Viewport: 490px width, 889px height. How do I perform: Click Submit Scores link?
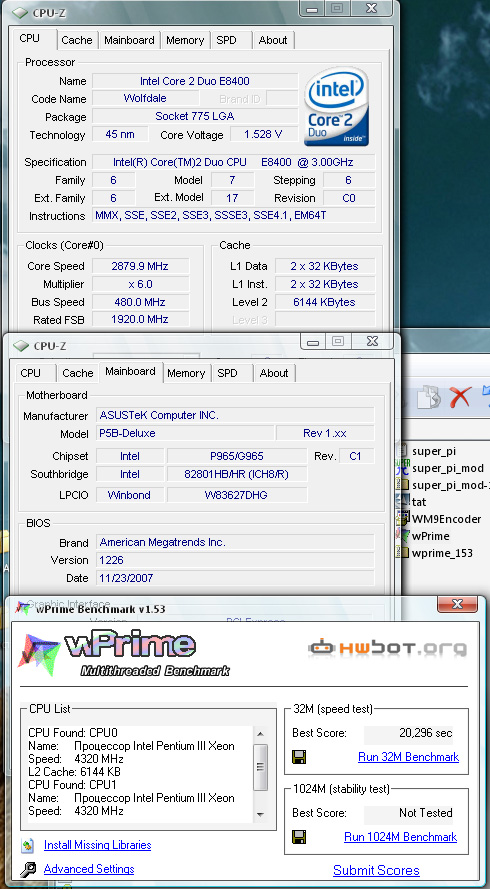[x=376, y=870]
